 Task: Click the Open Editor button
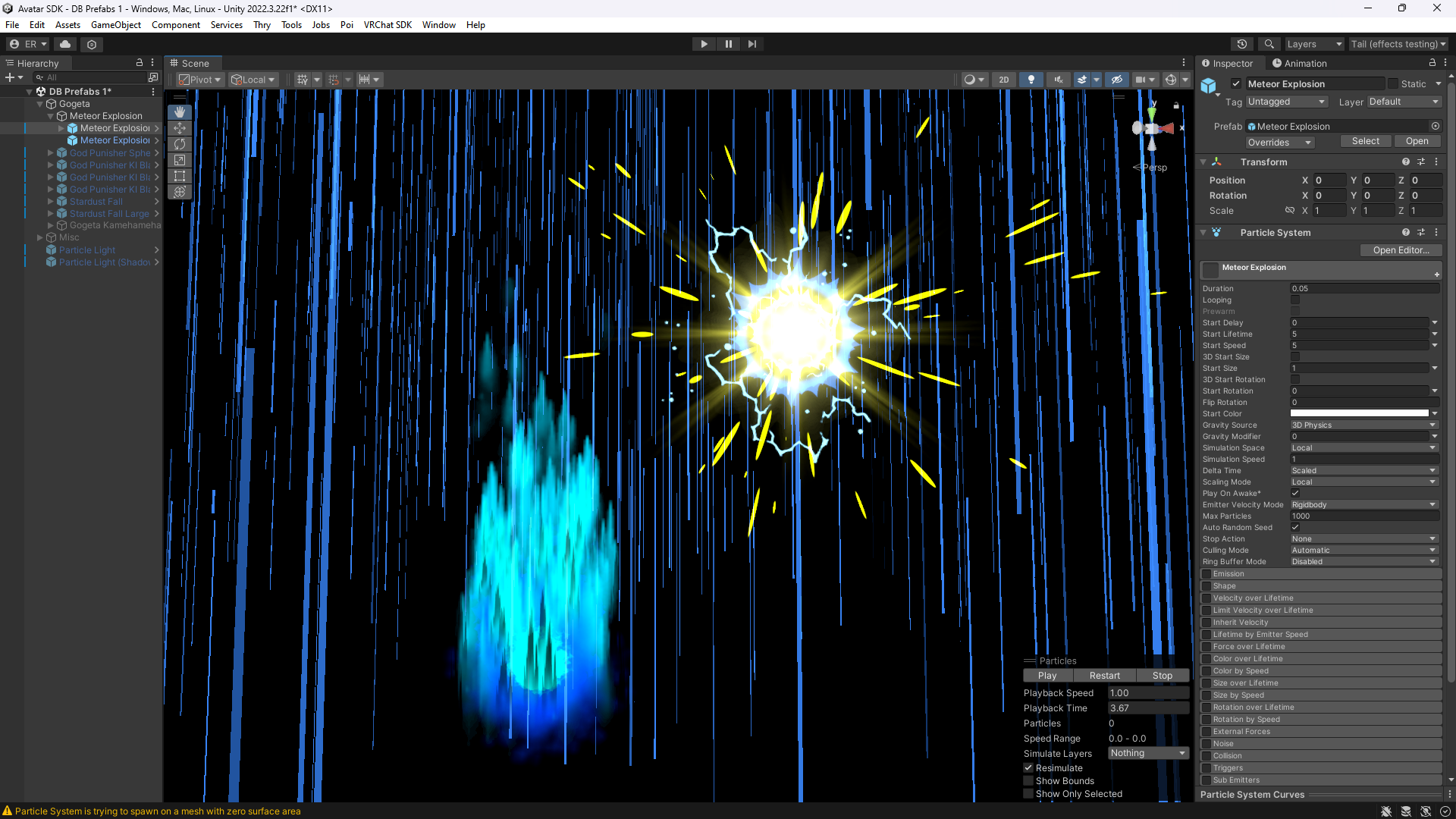(1401, 250)
